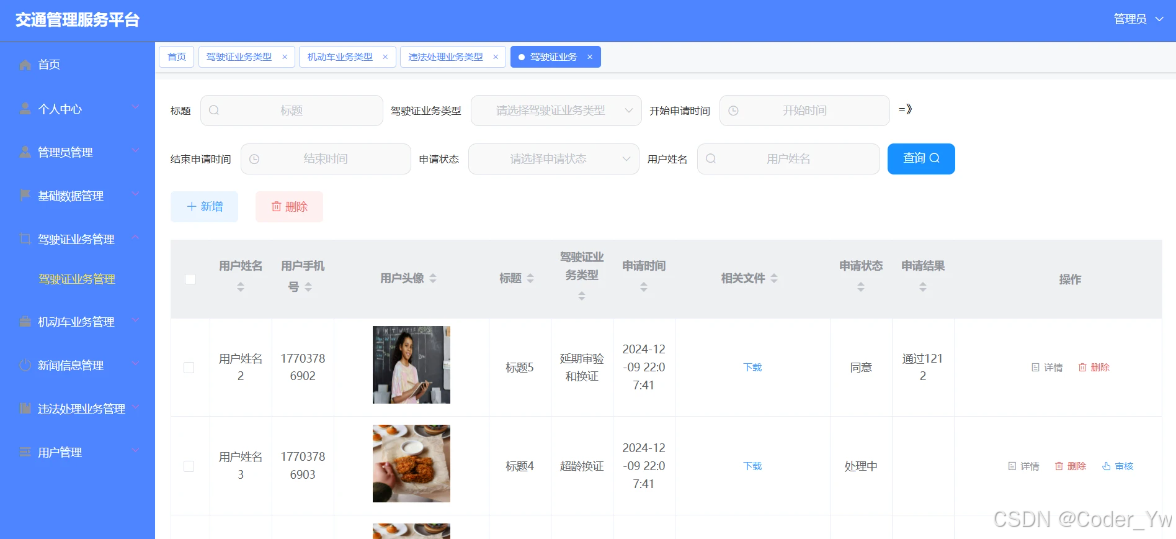
Task: Toggle the select-all checkbox in table header
Action: pos(190,279)
